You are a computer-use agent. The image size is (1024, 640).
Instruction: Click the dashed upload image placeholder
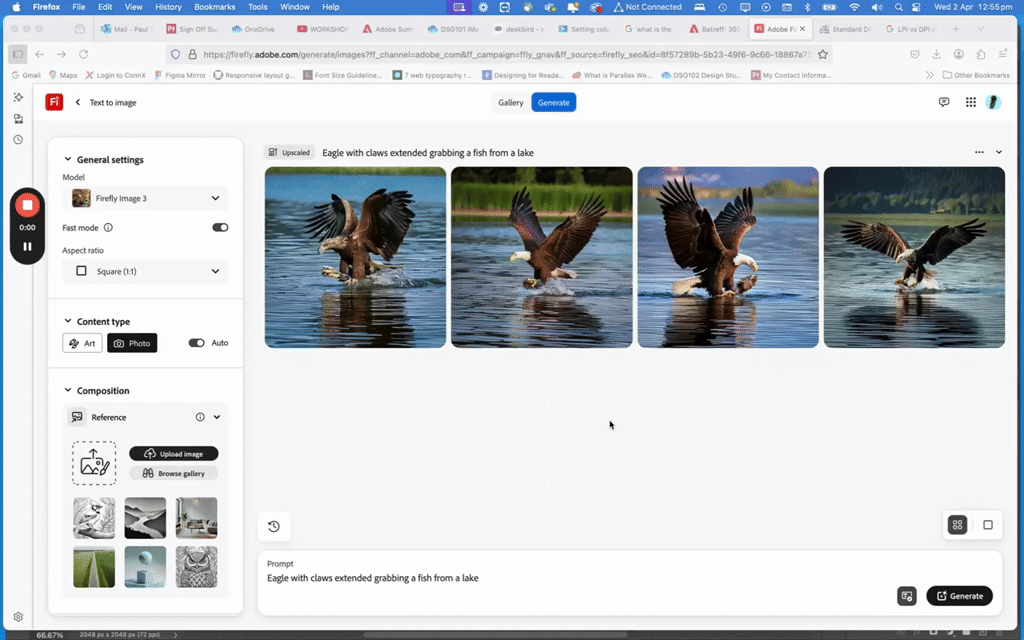point(94,463)
